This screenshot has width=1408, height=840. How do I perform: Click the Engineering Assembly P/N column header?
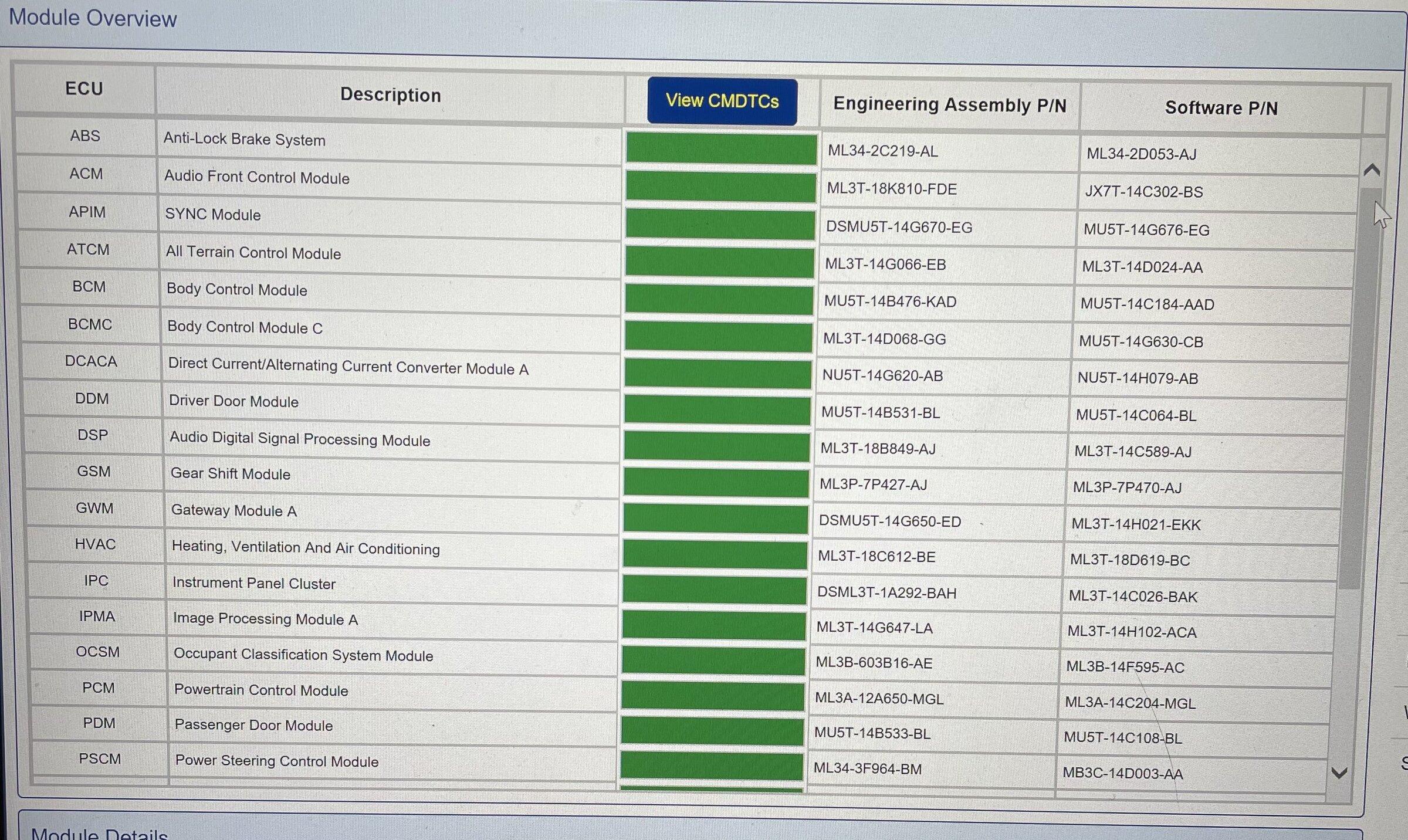(x=950, y=104)
